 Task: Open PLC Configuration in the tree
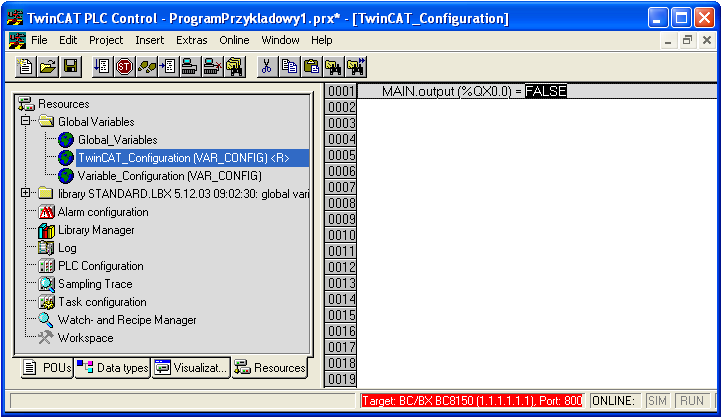click(x=101, y=266)
